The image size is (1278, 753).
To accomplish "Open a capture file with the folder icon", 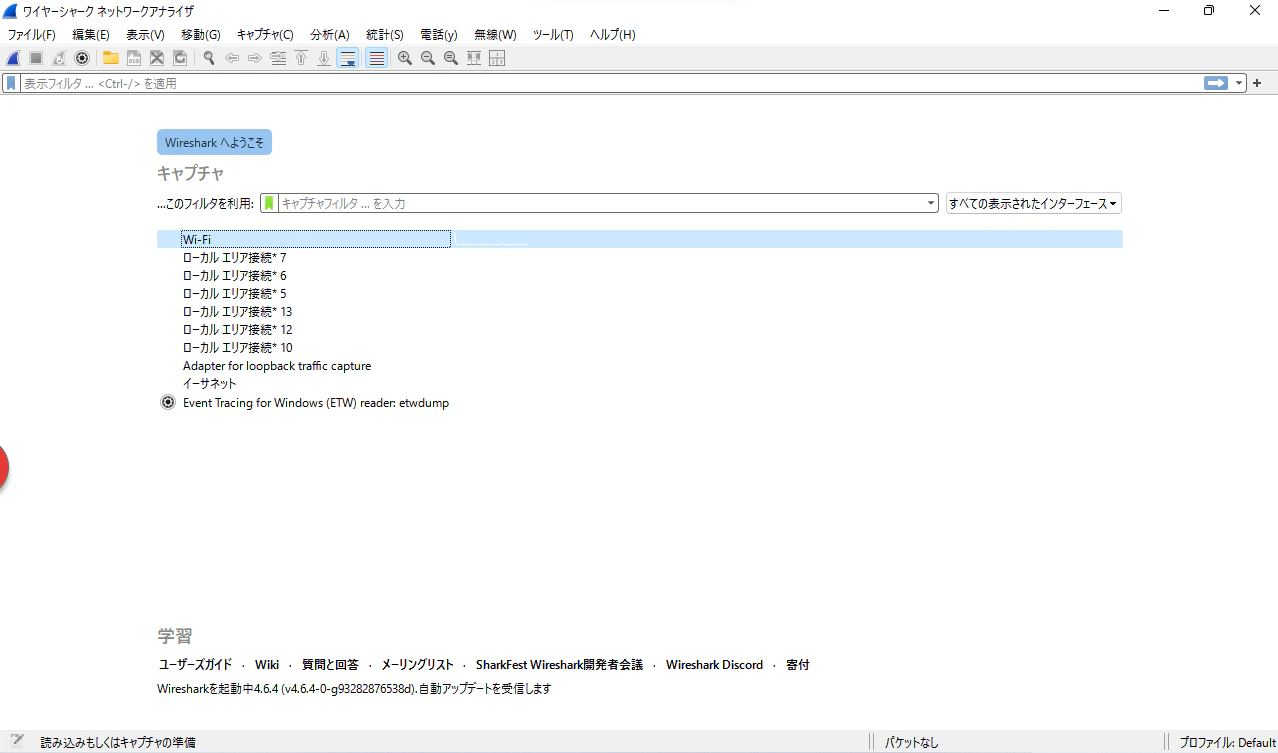I will pyautogui.click(x=110, y=58).
